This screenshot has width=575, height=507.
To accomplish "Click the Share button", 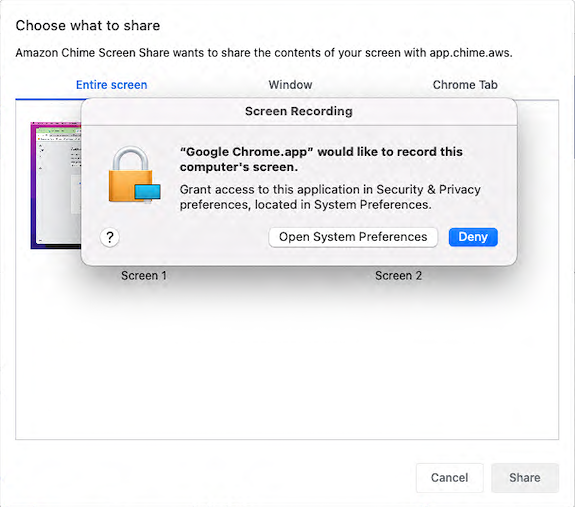I will click(x=525, y=478).
